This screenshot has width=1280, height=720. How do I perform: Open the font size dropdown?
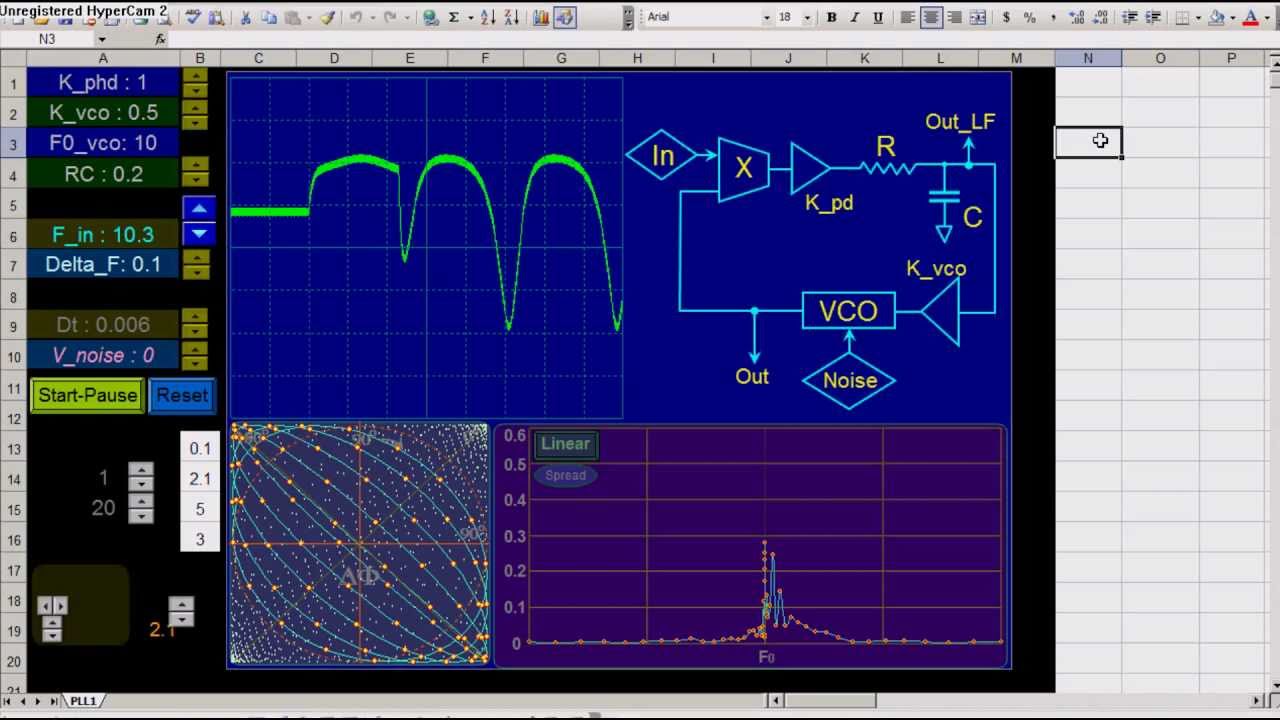point(806,17)
